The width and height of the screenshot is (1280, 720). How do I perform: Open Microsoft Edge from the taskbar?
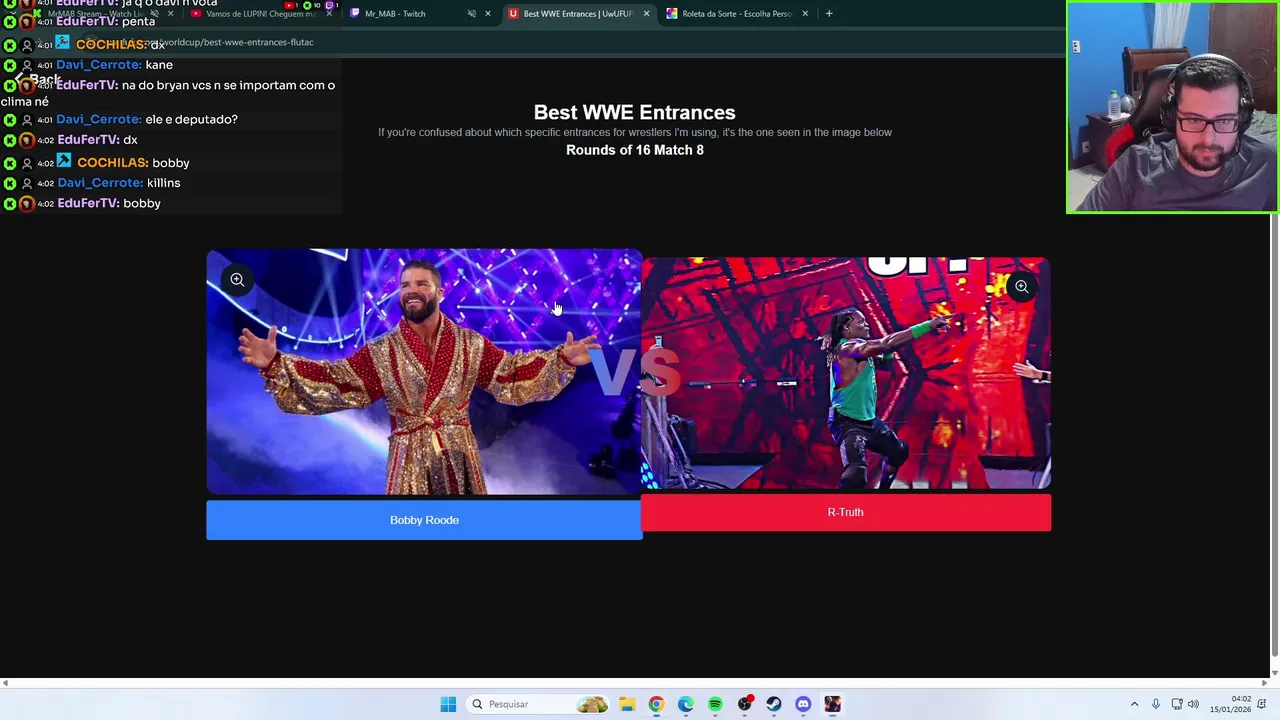(x=685, y=704)
